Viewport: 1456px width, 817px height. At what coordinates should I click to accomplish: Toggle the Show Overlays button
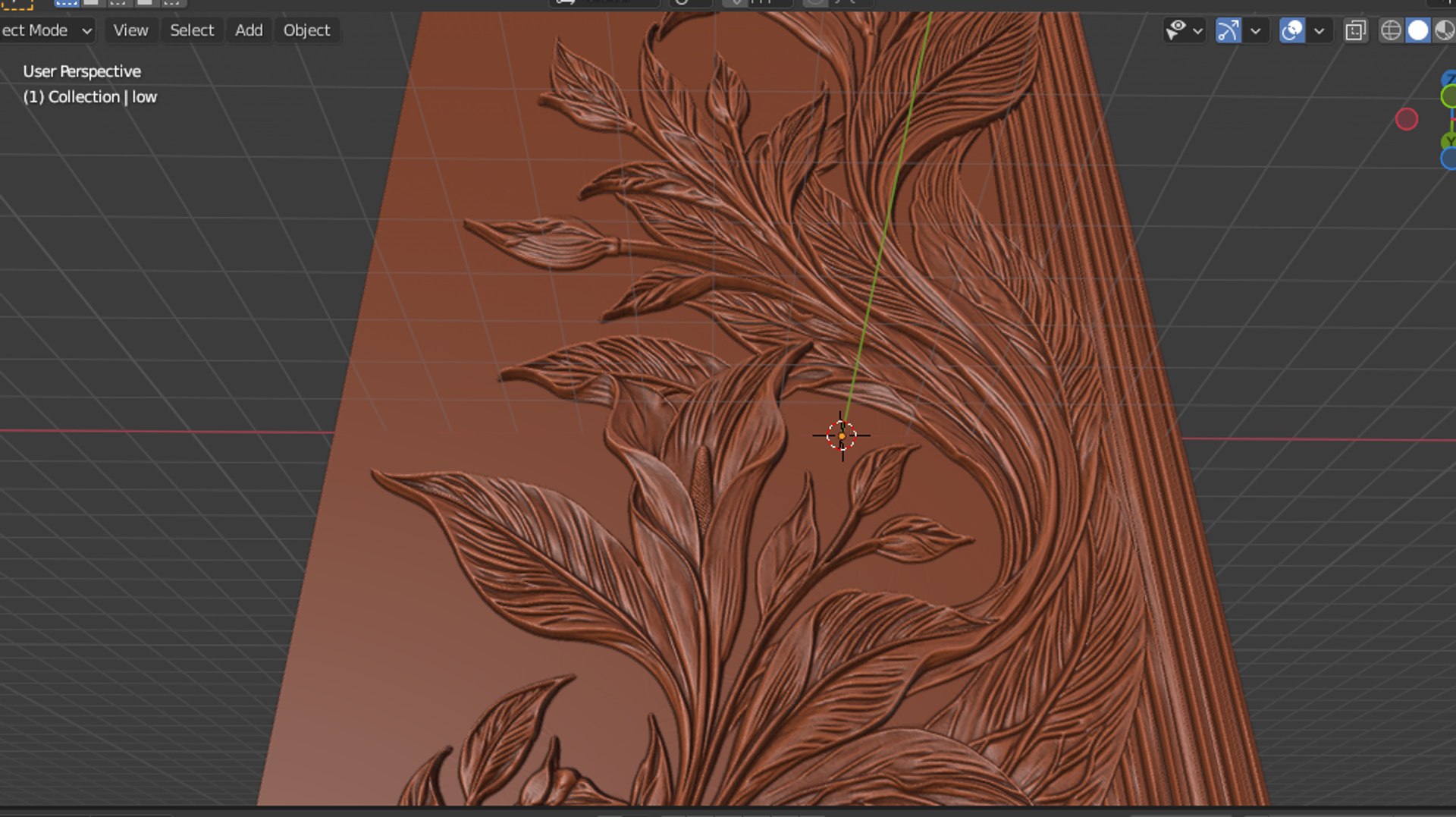(1292, 30)
